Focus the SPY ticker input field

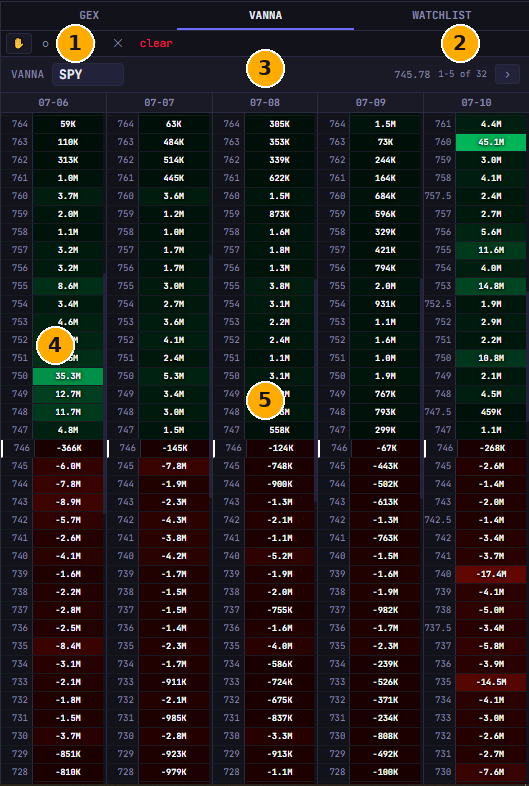tap(88, 74)
